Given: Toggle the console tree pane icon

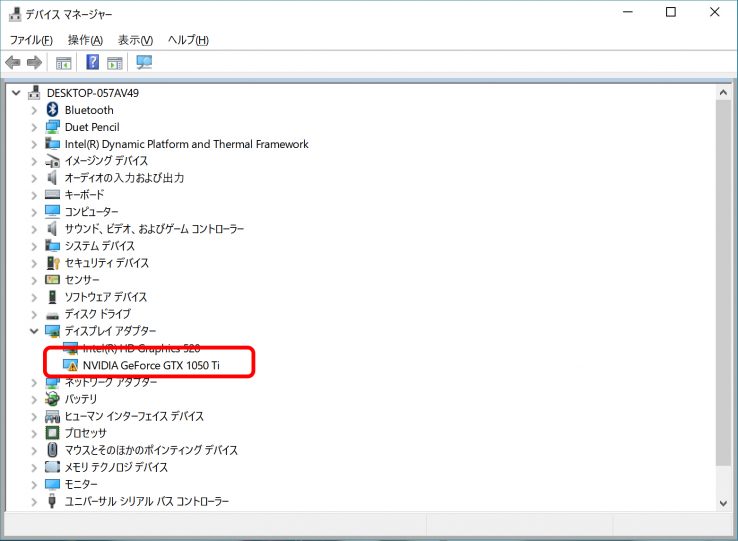Looking at the screenshot, I should 63,63.
